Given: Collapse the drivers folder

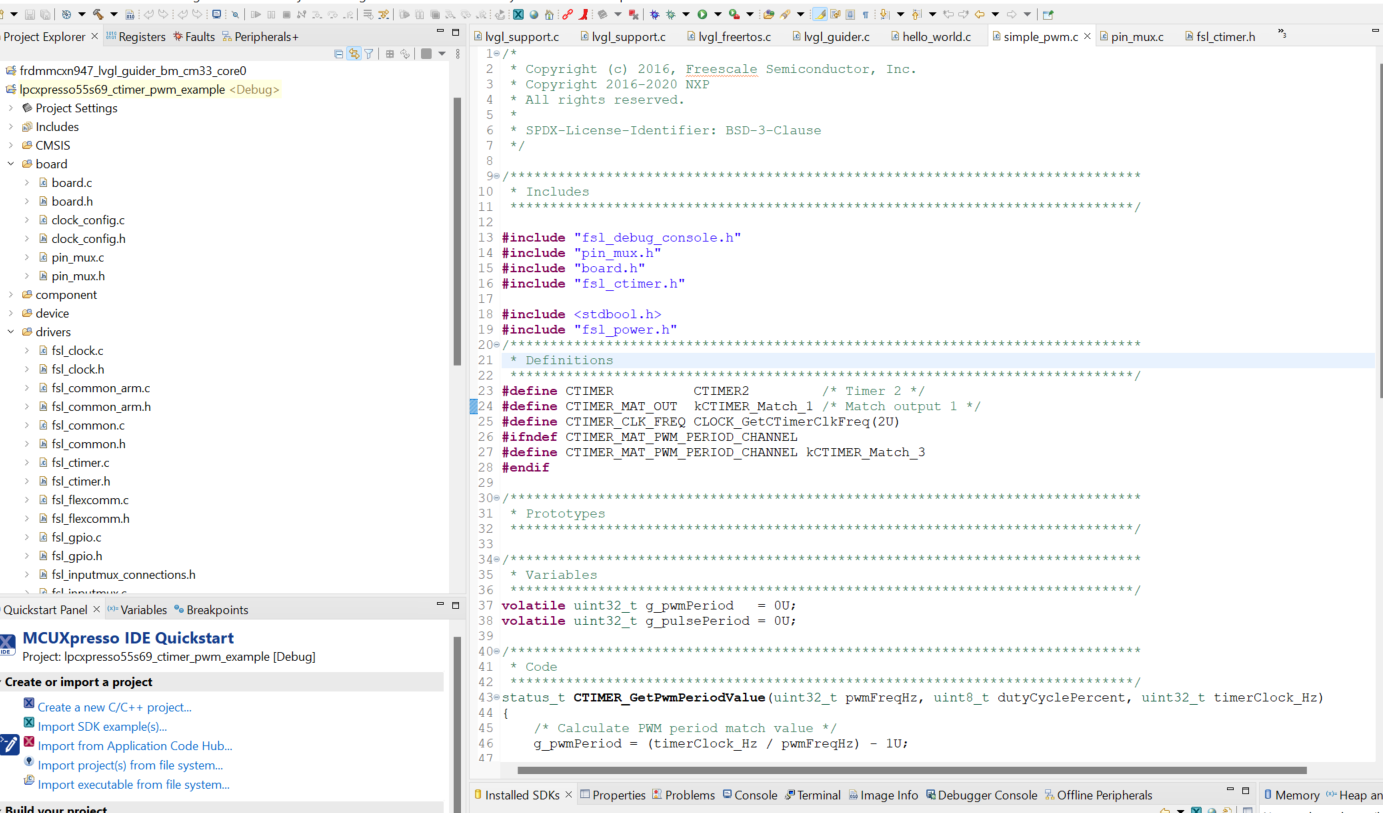Looking at the screenshot, I should (x=11, y=332).
